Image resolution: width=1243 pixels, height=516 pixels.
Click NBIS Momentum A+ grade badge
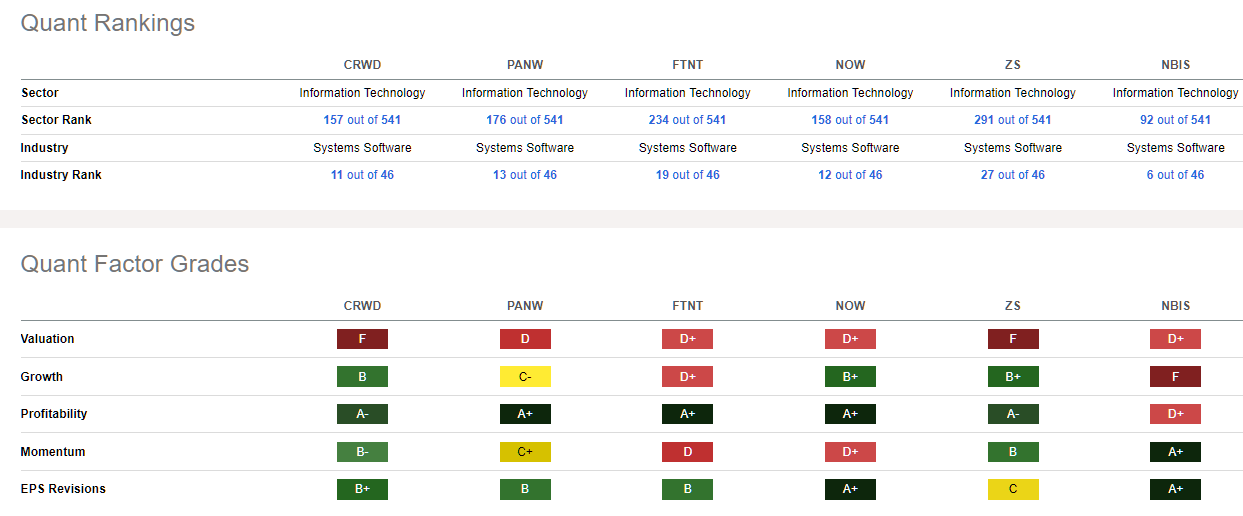click(x=1175, y=452)
